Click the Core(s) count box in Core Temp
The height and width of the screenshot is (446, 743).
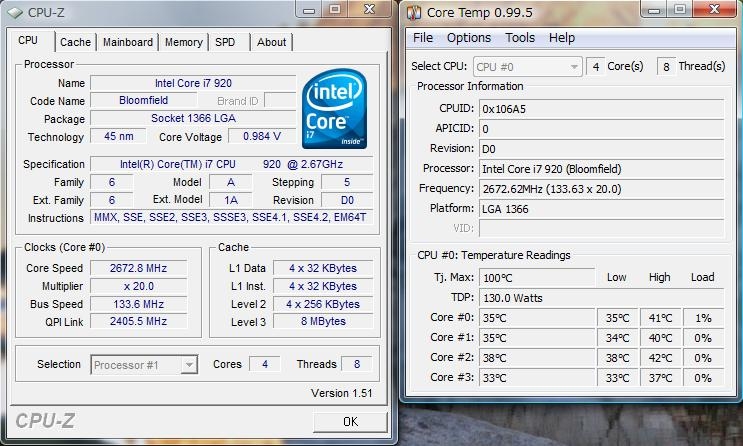(595, 67)
